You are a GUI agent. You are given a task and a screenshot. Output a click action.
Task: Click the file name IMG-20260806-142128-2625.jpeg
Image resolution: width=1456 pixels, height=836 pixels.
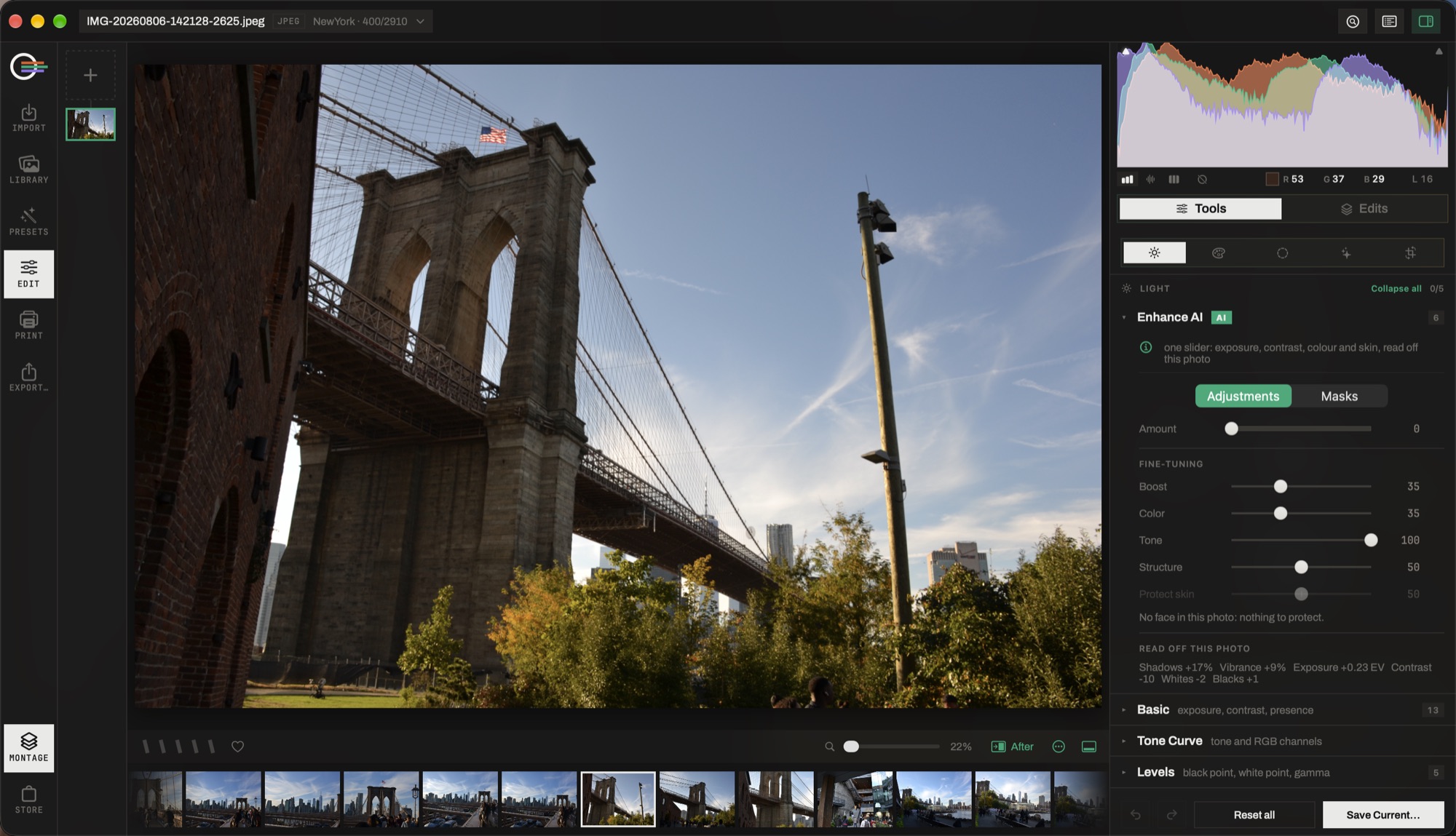coord(175,21)
